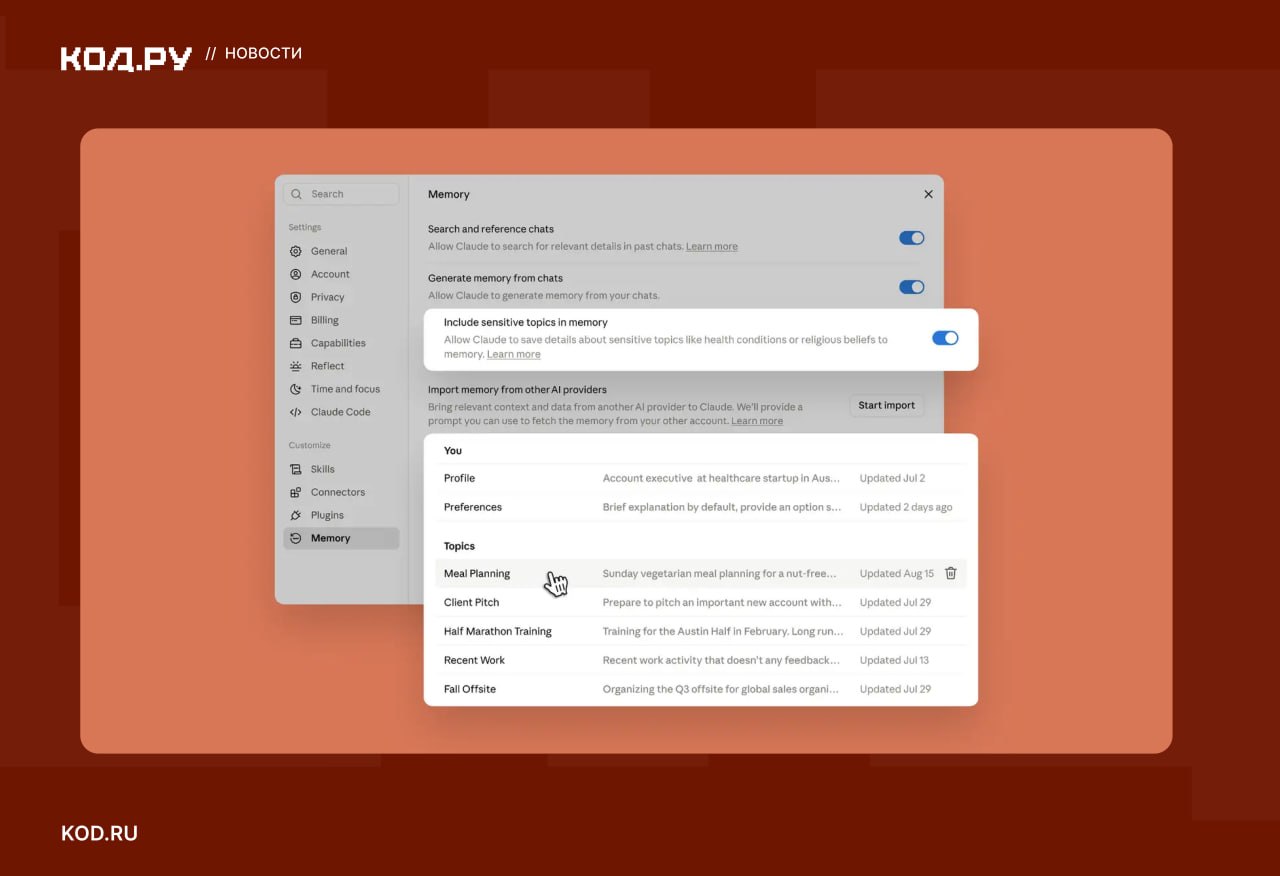Open the Half Marathon Training topic

pyautogui.click(x=701, y=631)
